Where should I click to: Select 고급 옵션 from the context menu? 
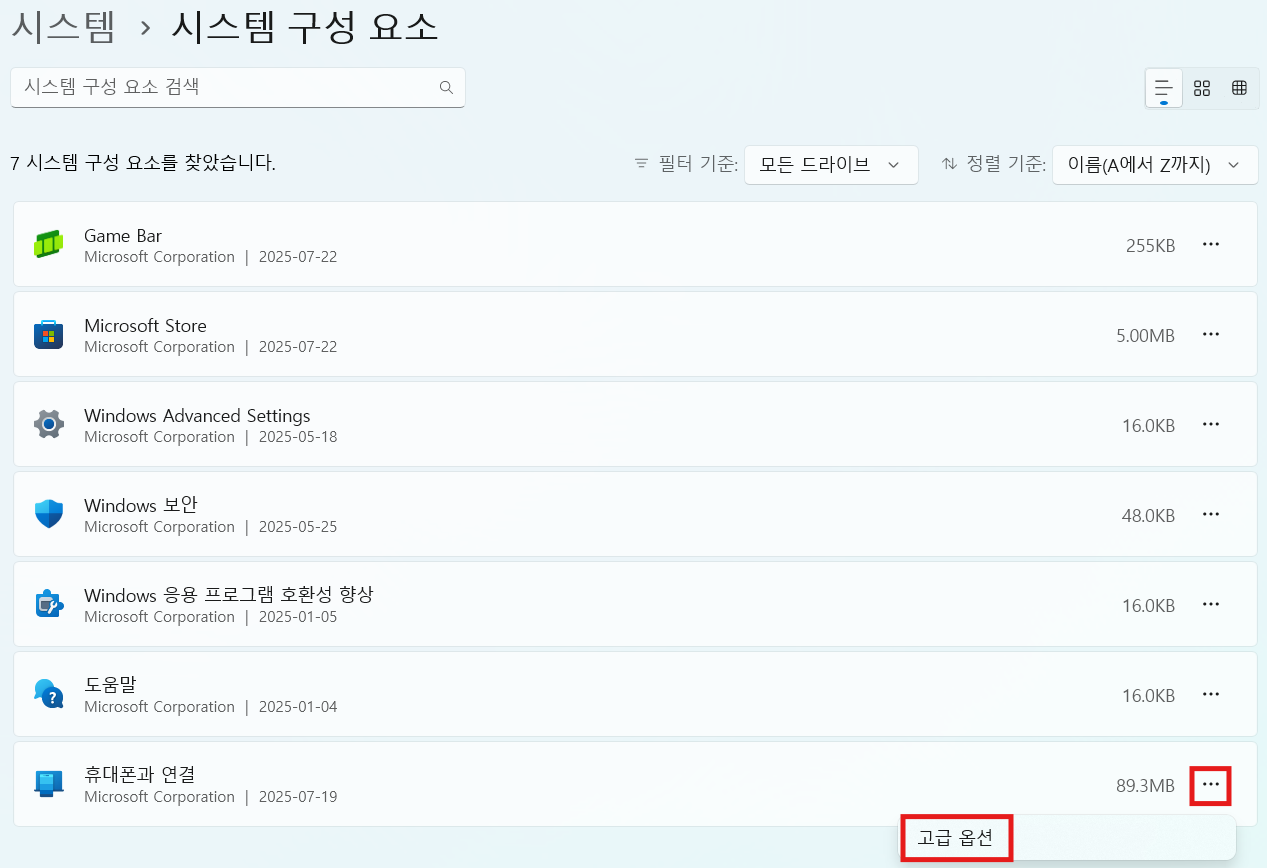[956, 838]
